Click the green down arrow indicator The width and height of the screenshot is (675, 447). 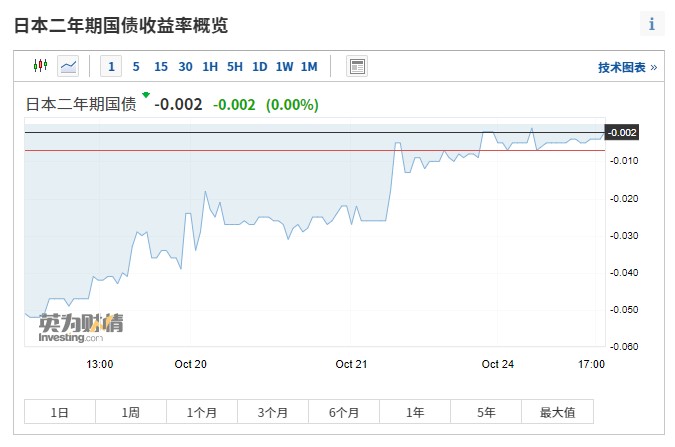click(146, 96)
